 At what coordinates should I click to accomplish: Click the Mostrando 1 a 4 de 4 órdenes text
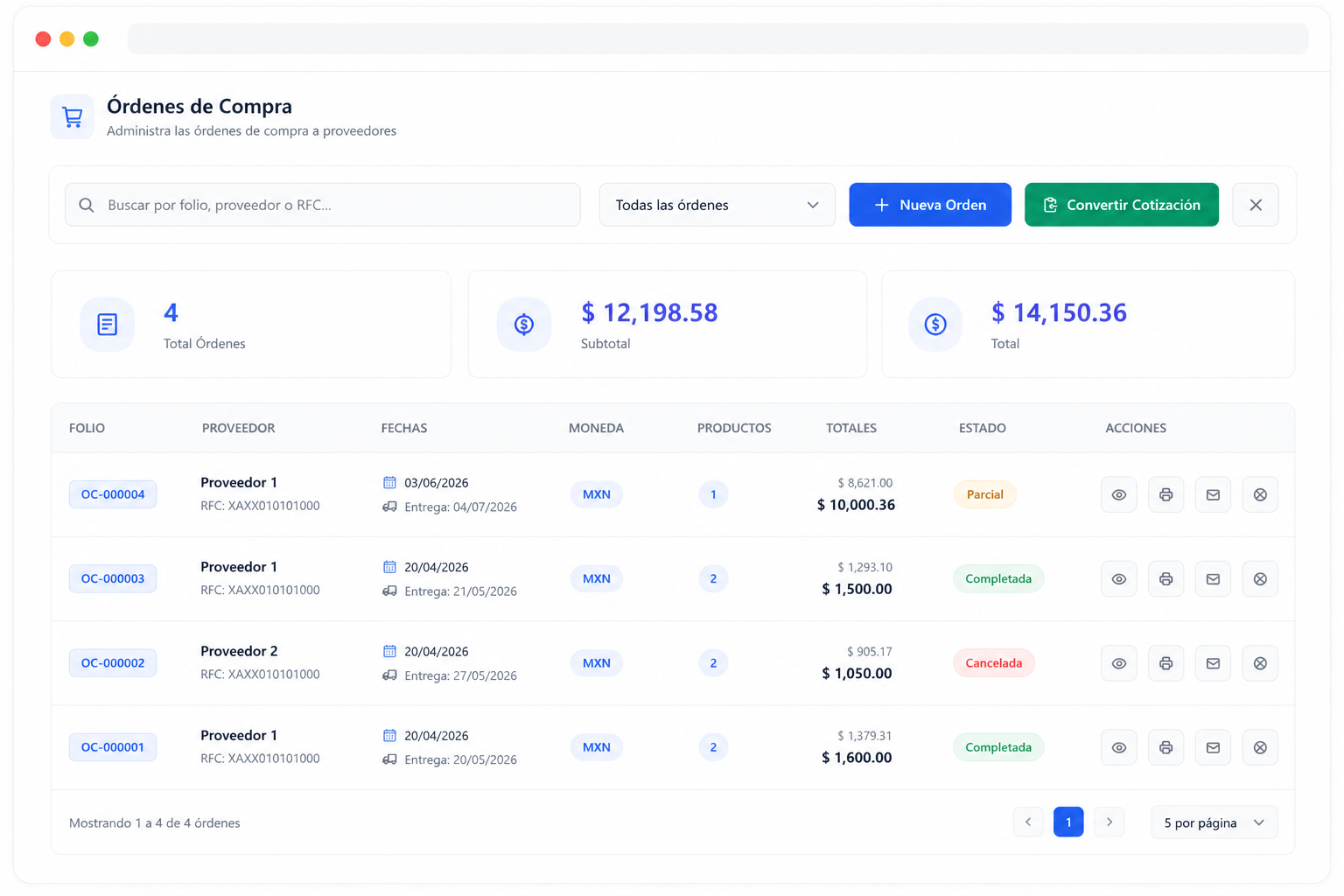pyautogui.click(x=155, y=822)
